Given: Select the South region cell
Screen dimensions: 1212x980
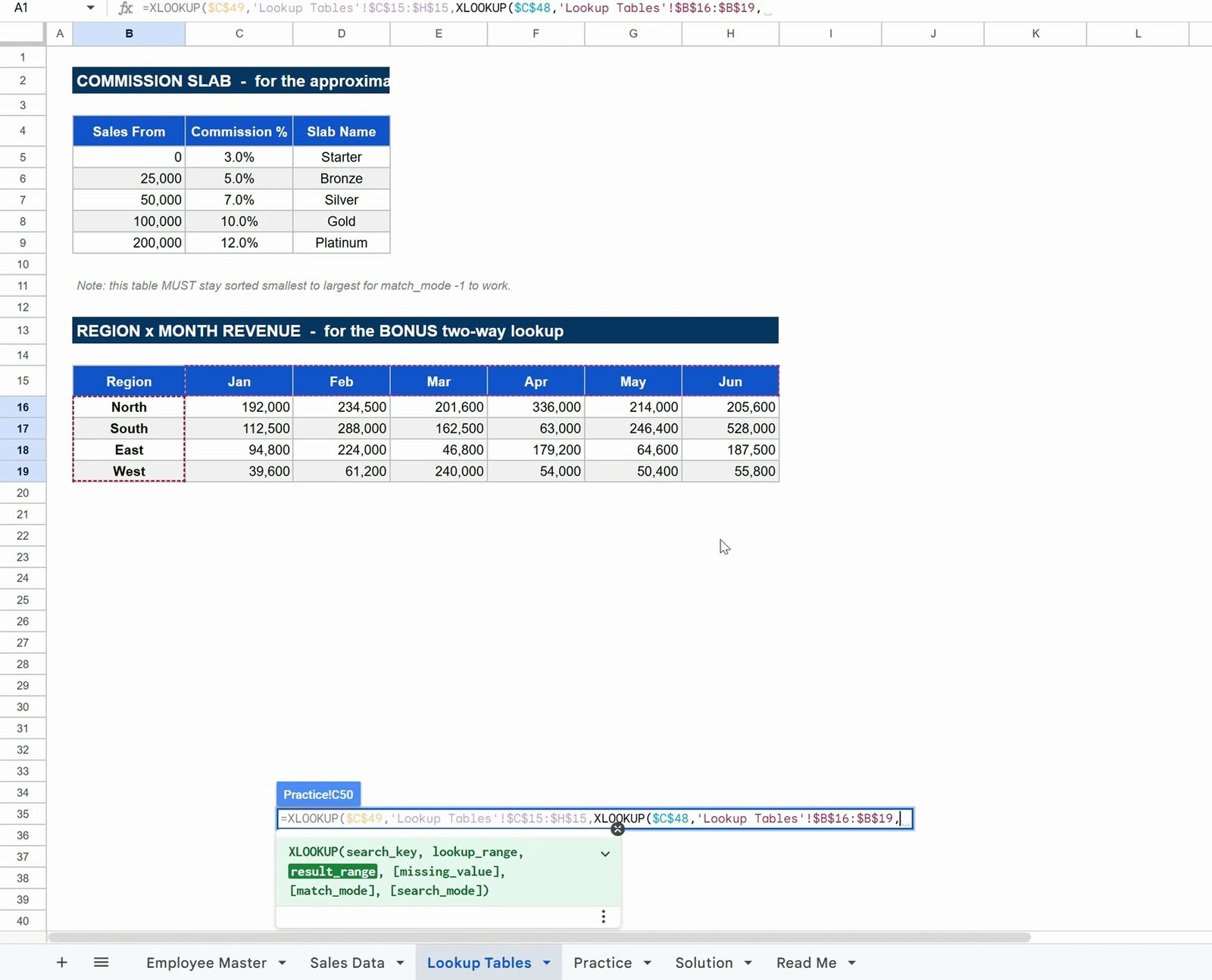Looking at the screenshot, I should (129, 428).
